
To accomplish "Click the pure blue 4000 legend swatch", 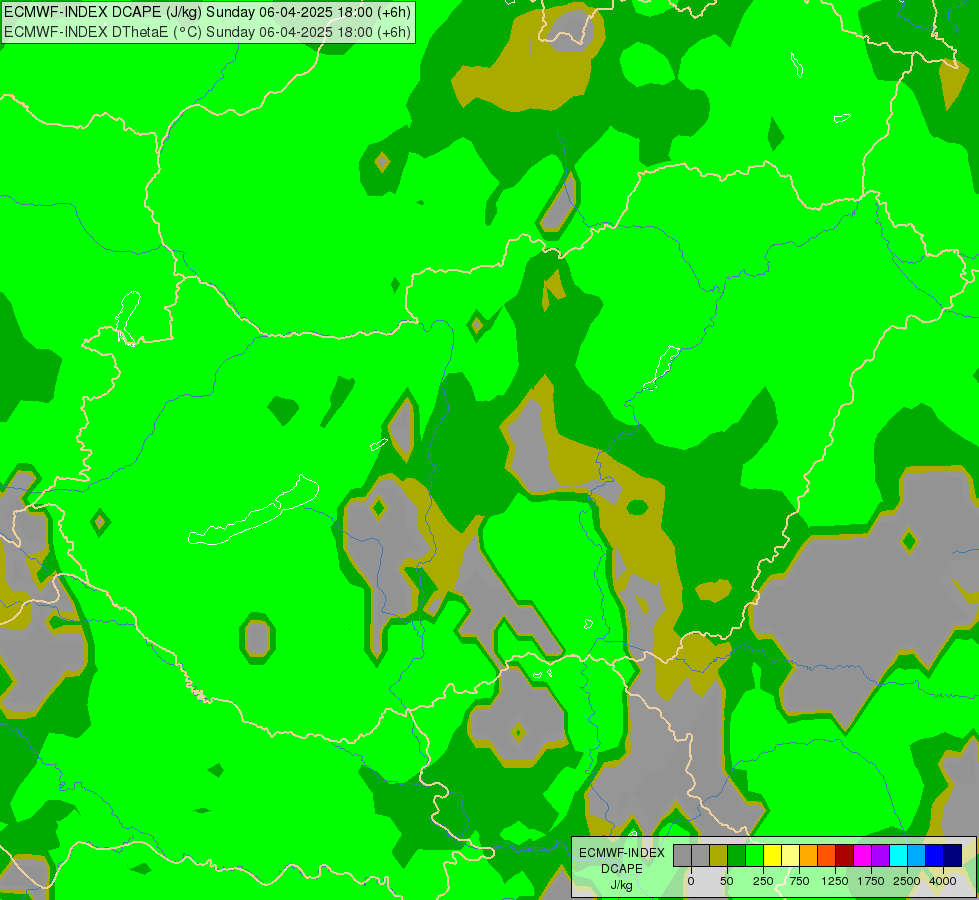I will 935,855.
